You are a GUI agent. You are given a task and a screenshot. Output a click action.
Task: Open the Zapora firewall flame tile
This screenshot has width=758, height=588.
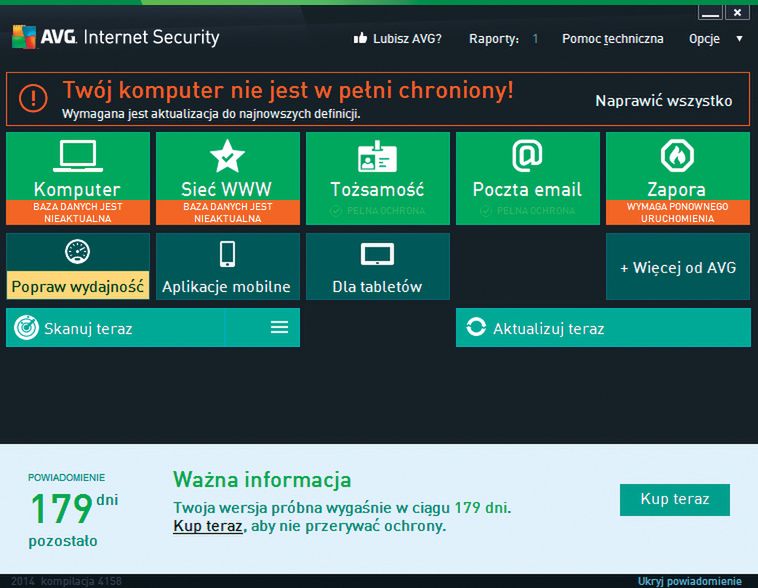coord(678,178)
